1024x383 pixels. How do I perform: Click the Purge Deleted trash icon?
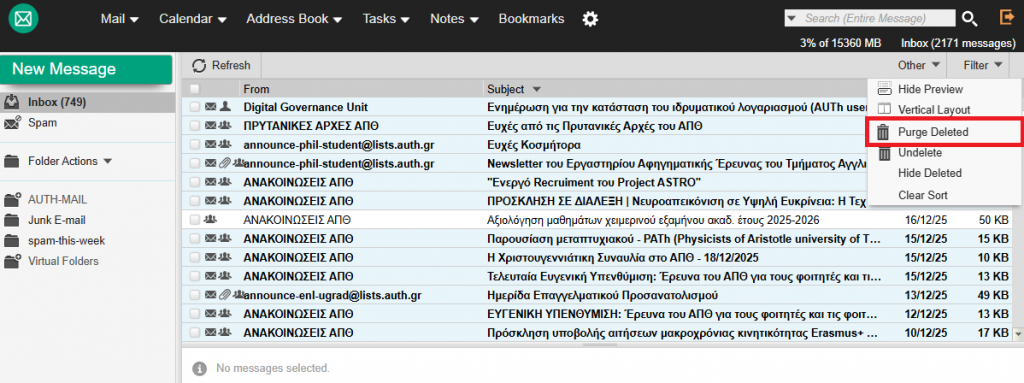884,132
